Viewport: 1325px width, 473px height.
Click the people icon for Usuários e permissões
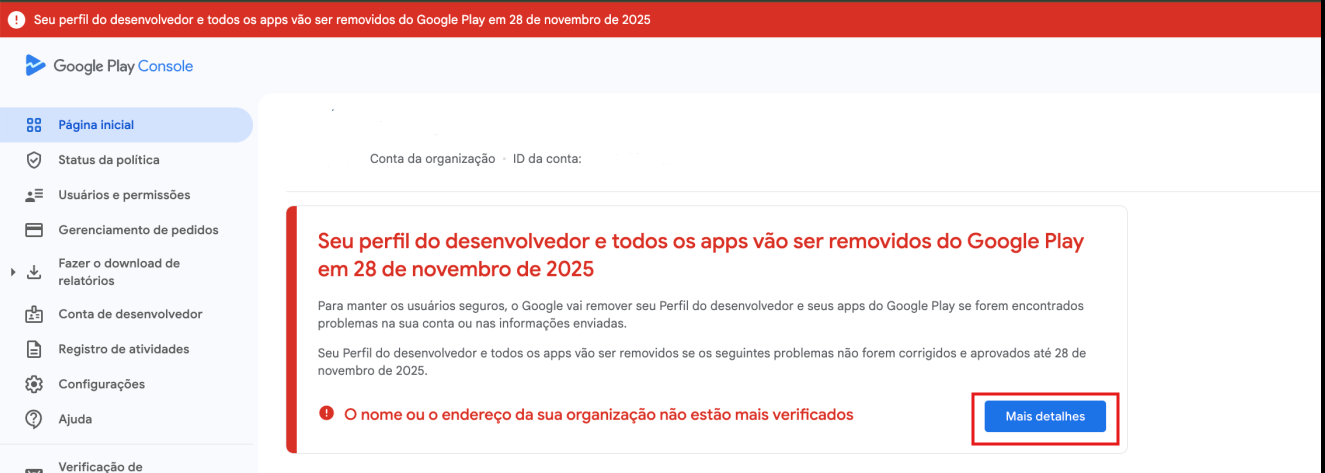click(34, 195)
